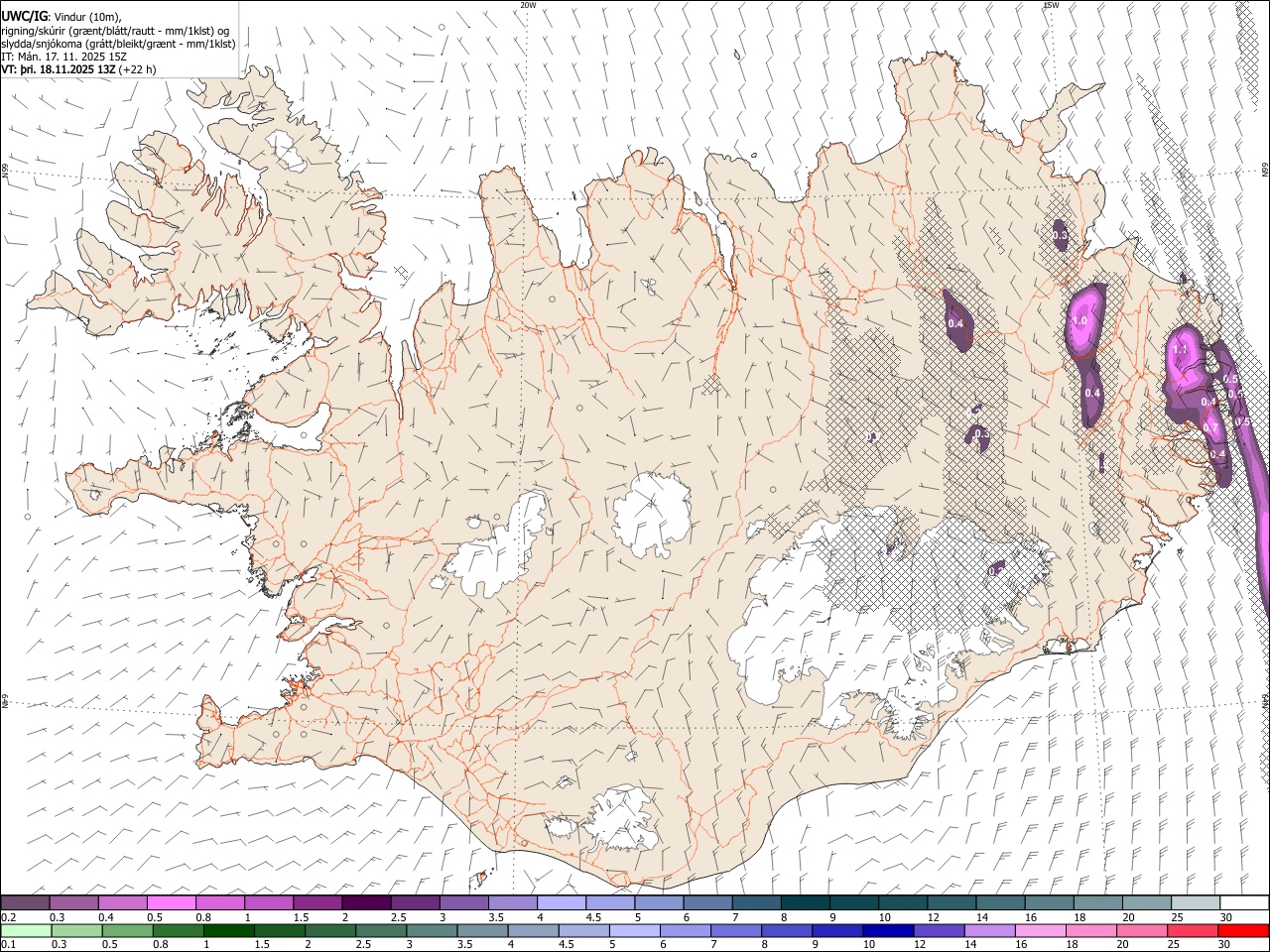Pick the orchid snow swatch at 0.4

[122, 902]
